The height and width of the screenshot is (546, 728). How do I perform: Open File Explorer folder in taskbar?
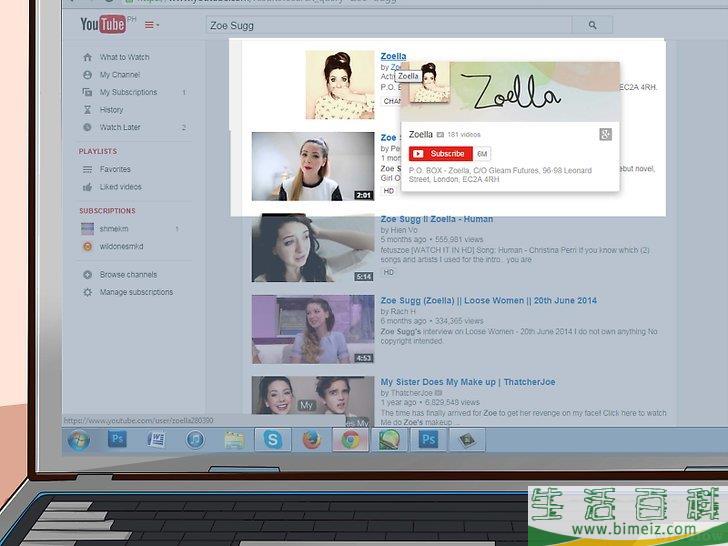[x=234, y=440]
